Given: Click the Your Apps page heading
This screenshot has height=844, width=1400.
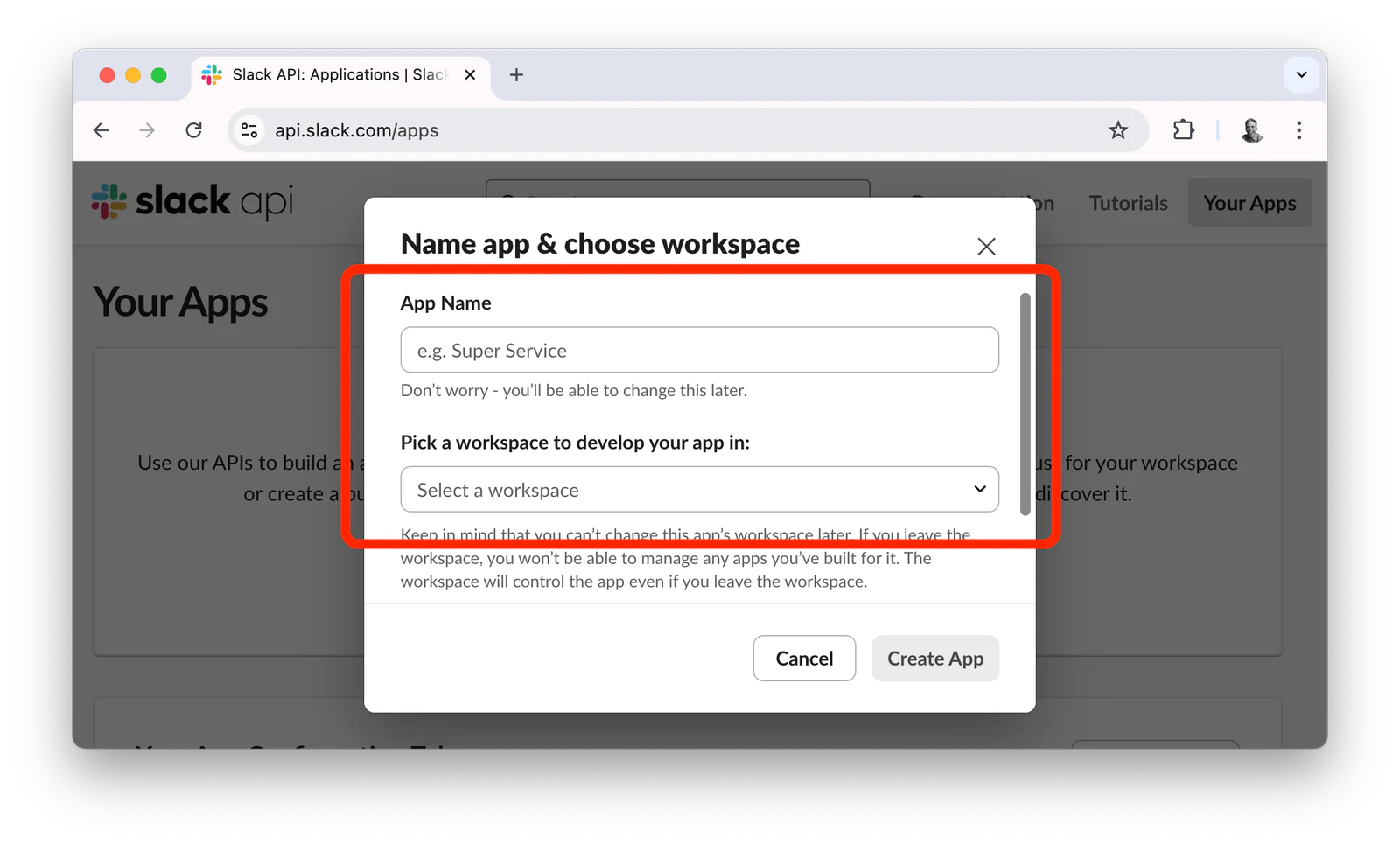Looking at the screenshot, I should 180,303.
